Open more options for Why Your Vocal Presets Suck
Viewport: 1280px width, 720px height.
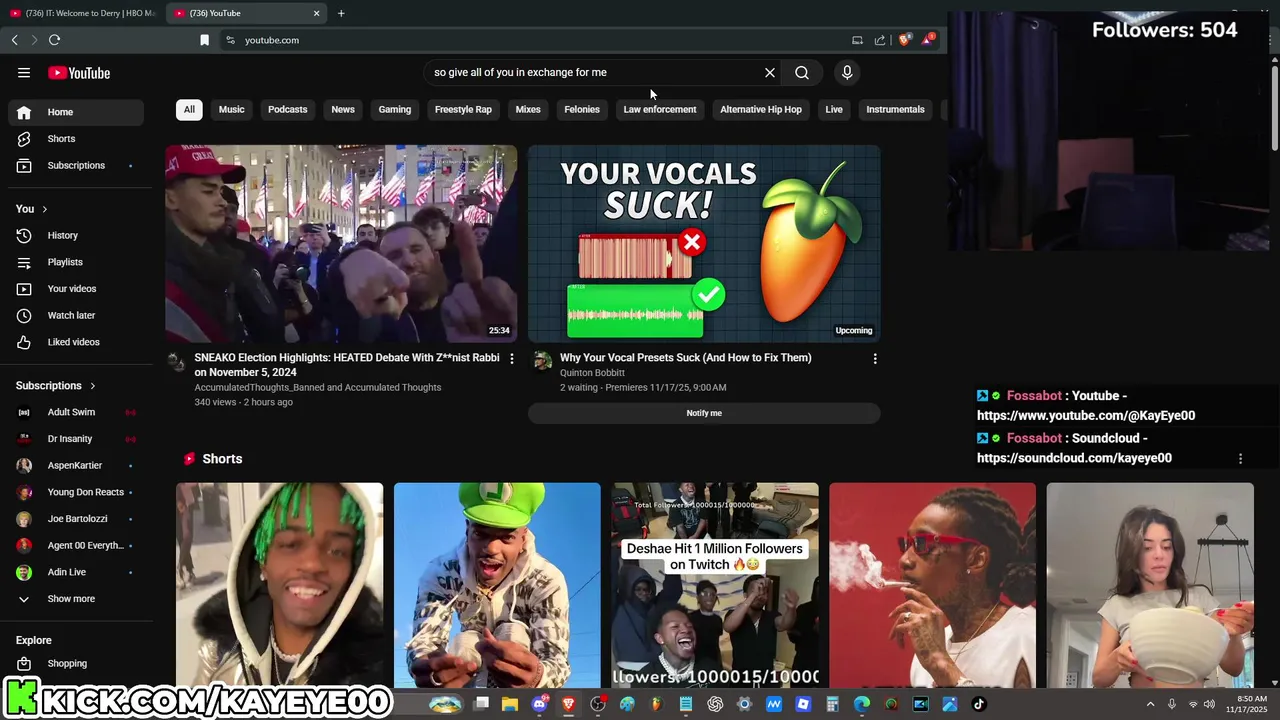pos(875,358)
